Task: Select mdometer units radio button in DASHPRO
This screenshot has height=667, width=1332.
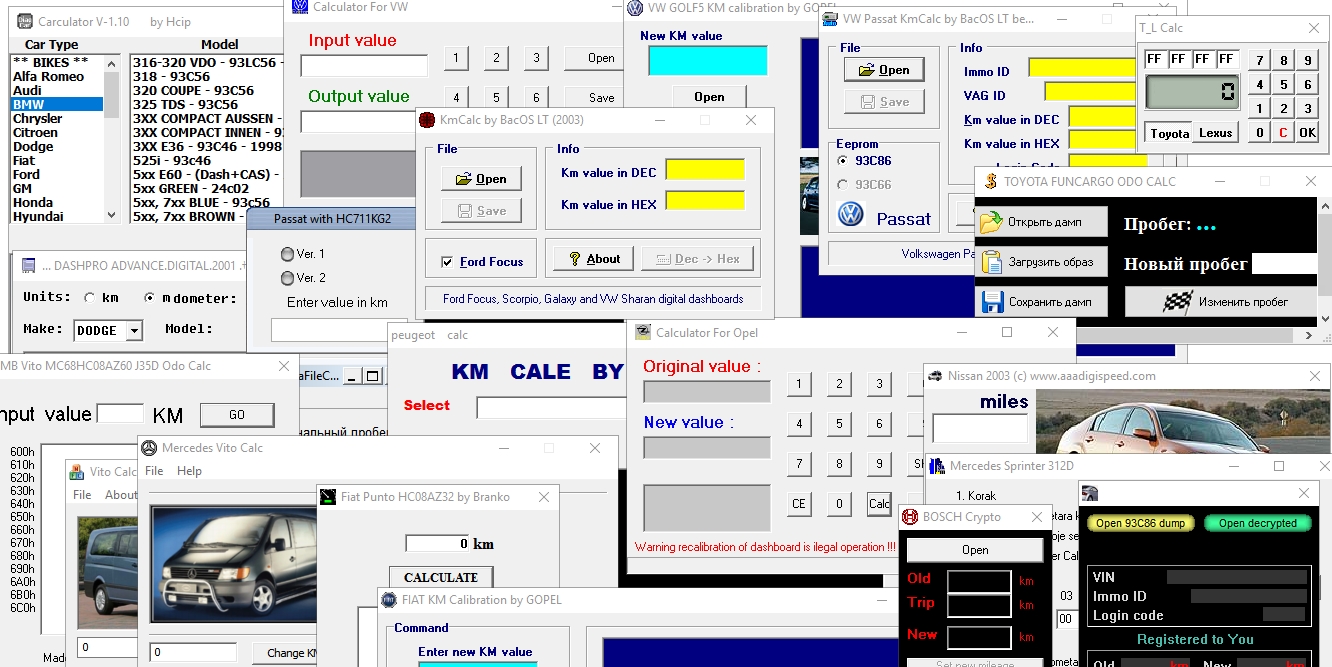Action: click(x=150, y=297)
